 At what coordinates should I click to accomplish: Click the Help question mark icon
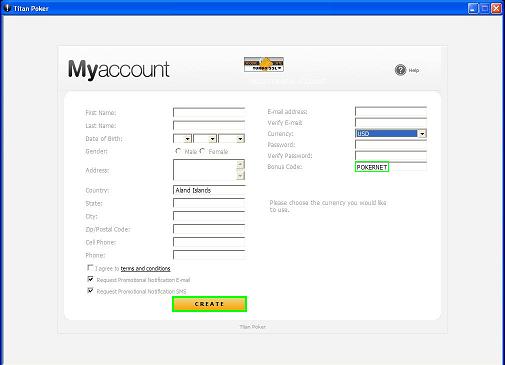(400, 70)
